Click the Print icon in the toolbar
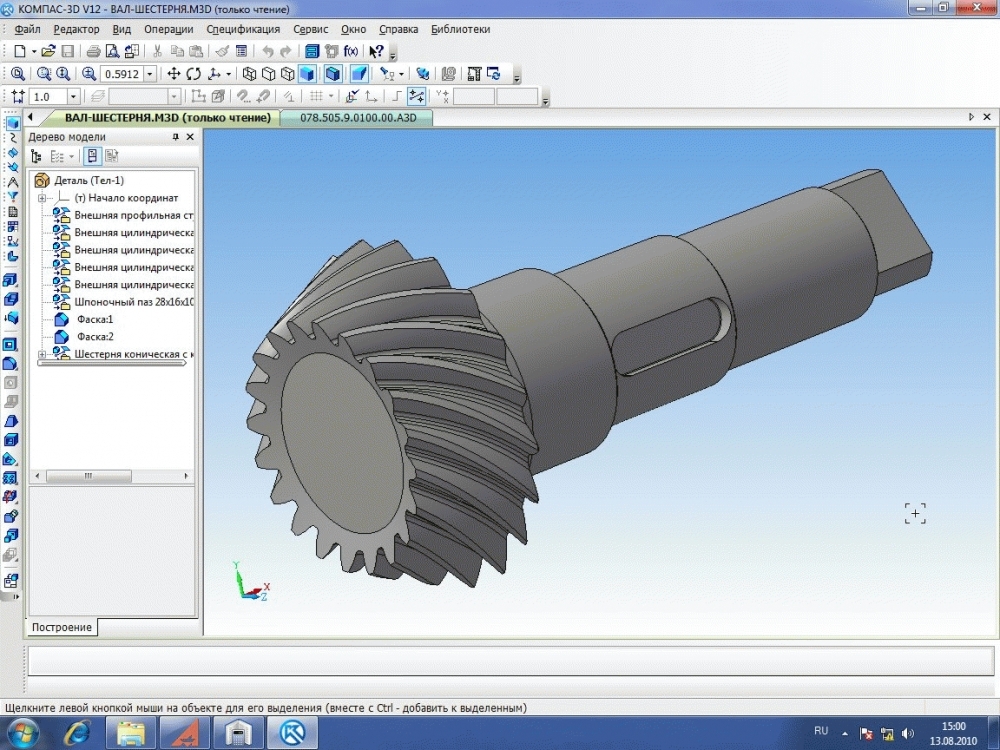The image size is (1000, 750). tap(93, 51)
